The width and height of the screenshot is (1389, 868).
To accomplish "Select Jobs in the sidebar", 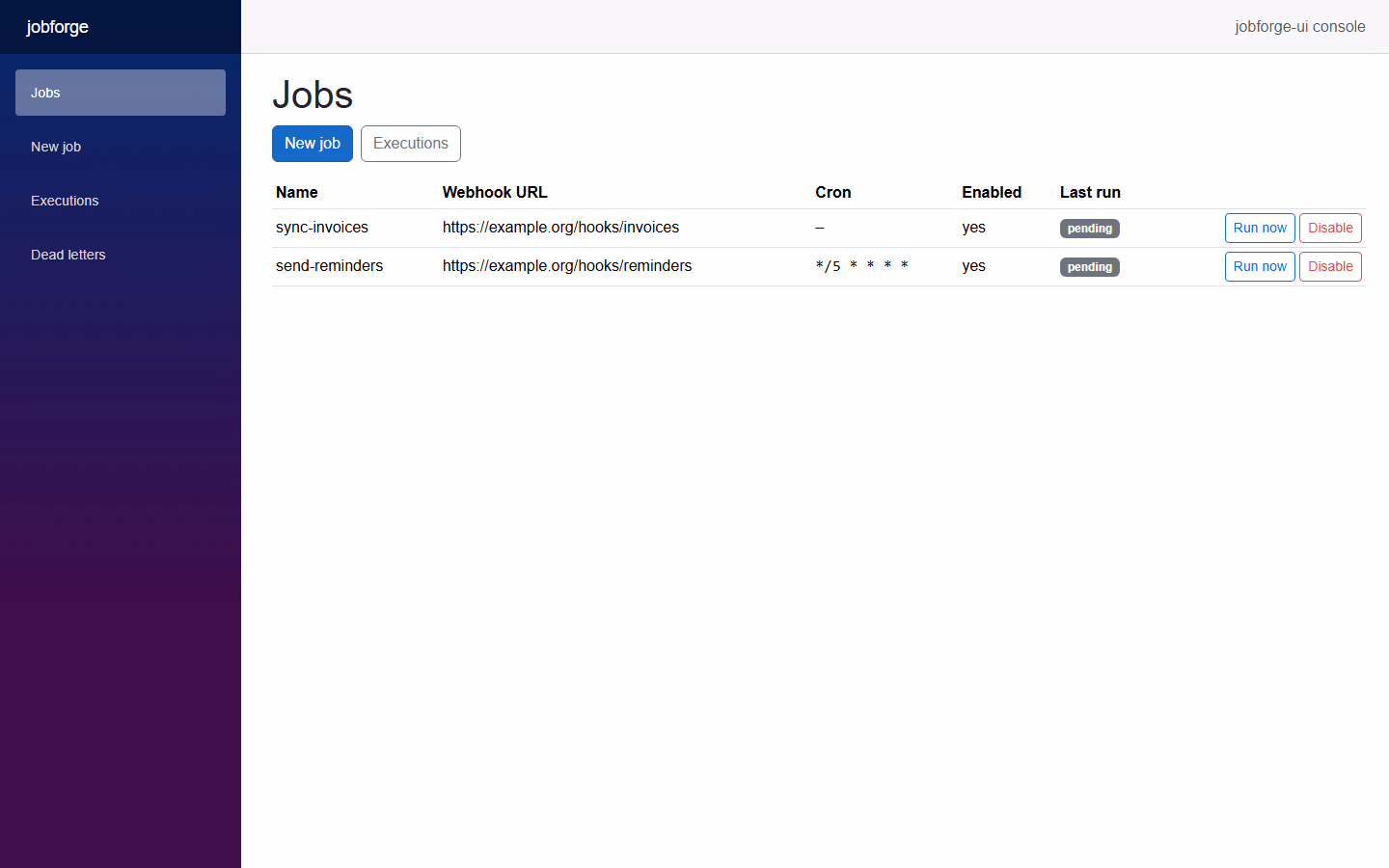I will [x=121, y=93].
